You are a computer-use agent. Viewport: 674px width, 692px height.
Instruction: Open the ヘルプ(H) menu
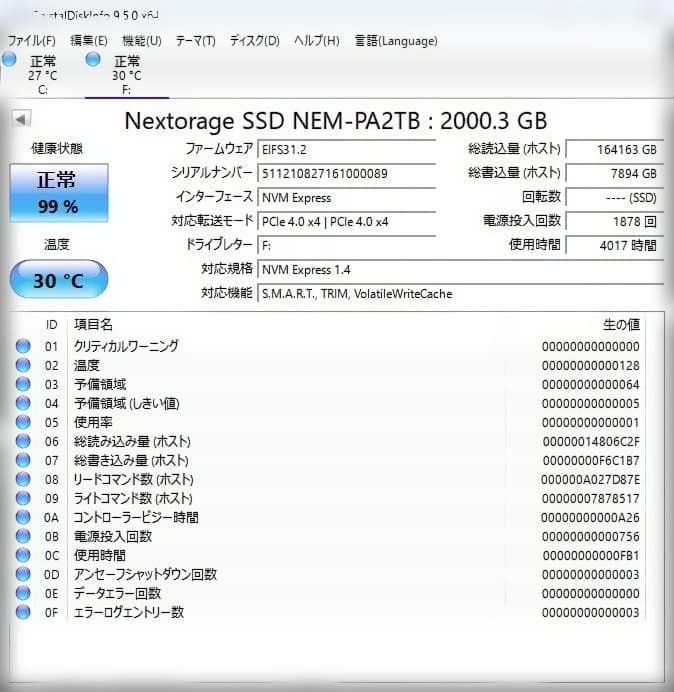coord(316,41)
